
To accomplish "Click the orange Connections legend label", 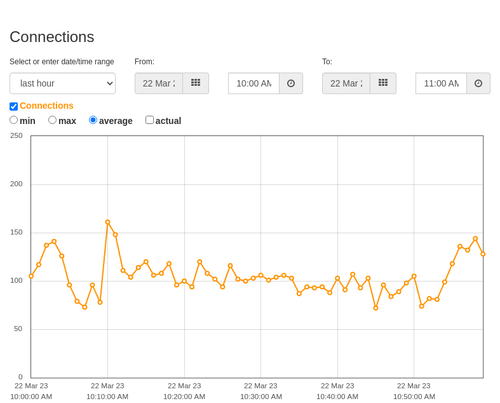I will click(46, 106).
